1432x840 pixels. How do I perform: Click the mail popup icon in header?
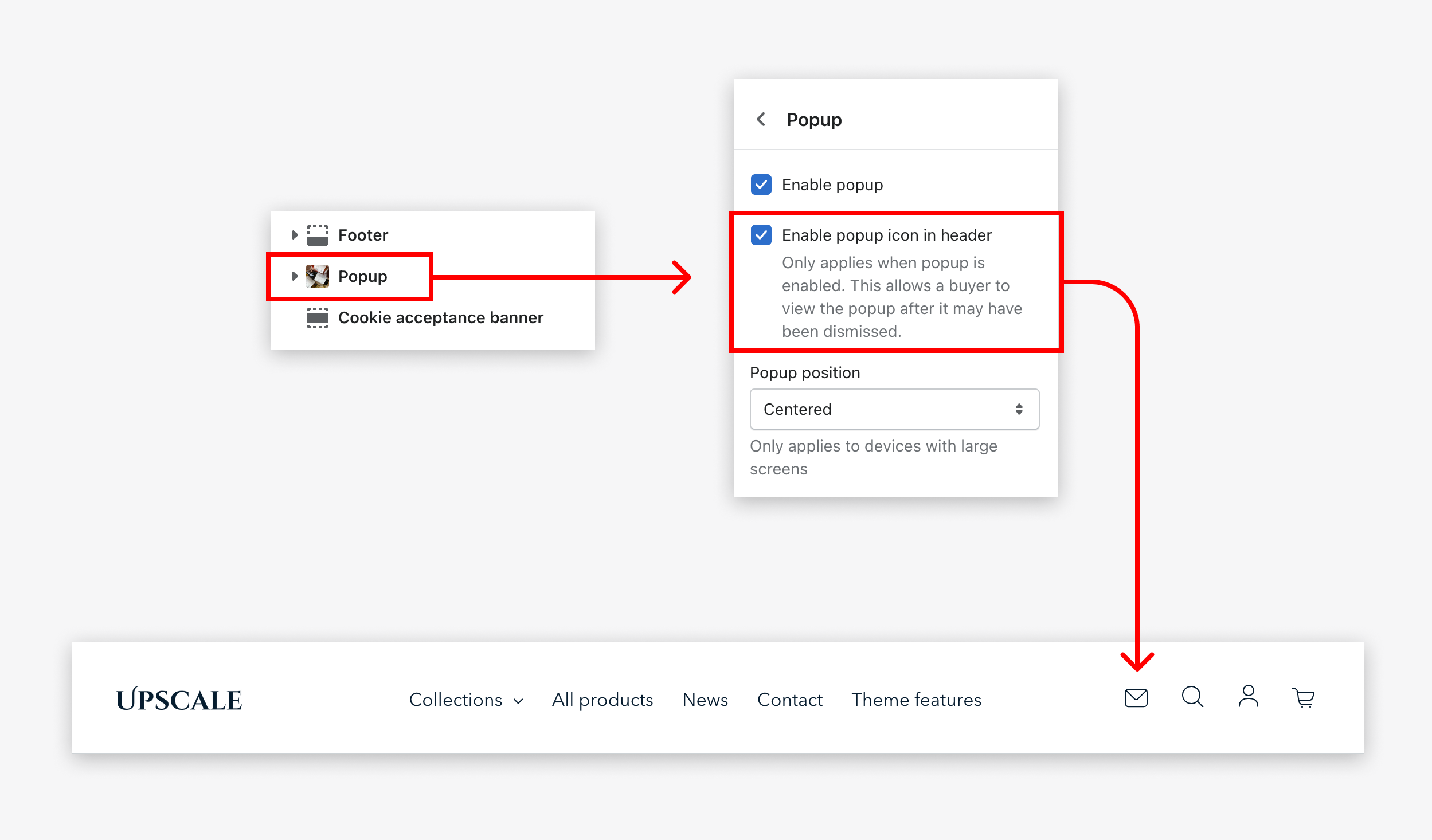click(x=1136, y=698)
